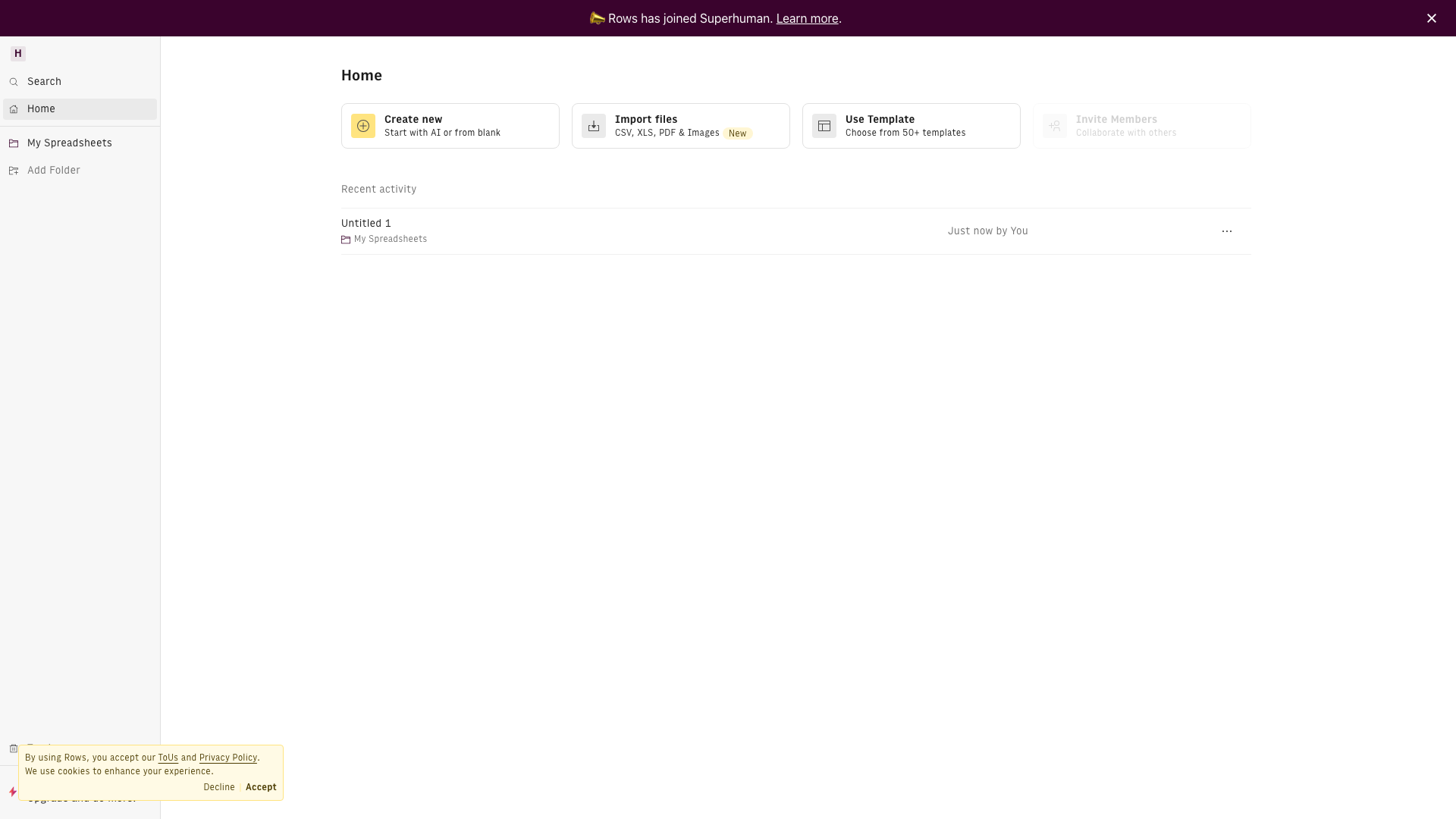Open the My Spreadsheets folder icon
Screen dimensions: 1456x819
click(14, 143)
